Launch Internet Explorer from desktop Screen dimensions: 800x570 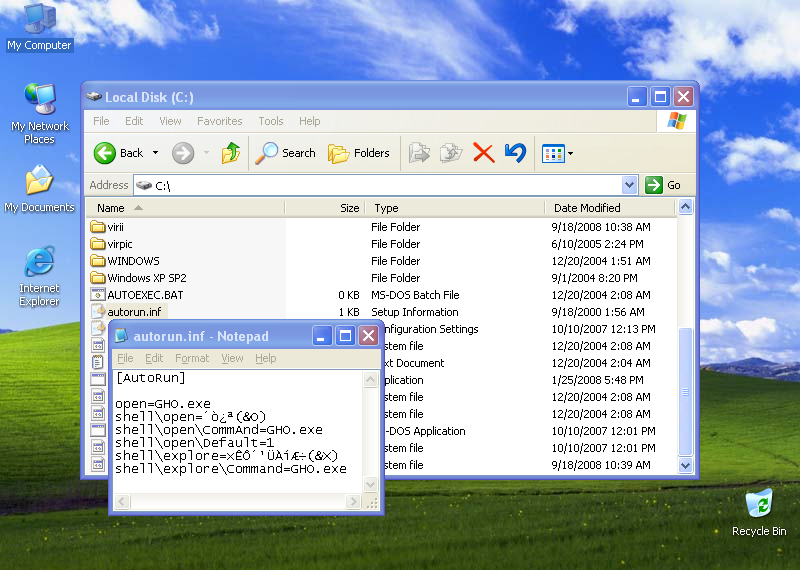(x=39, y=276)
